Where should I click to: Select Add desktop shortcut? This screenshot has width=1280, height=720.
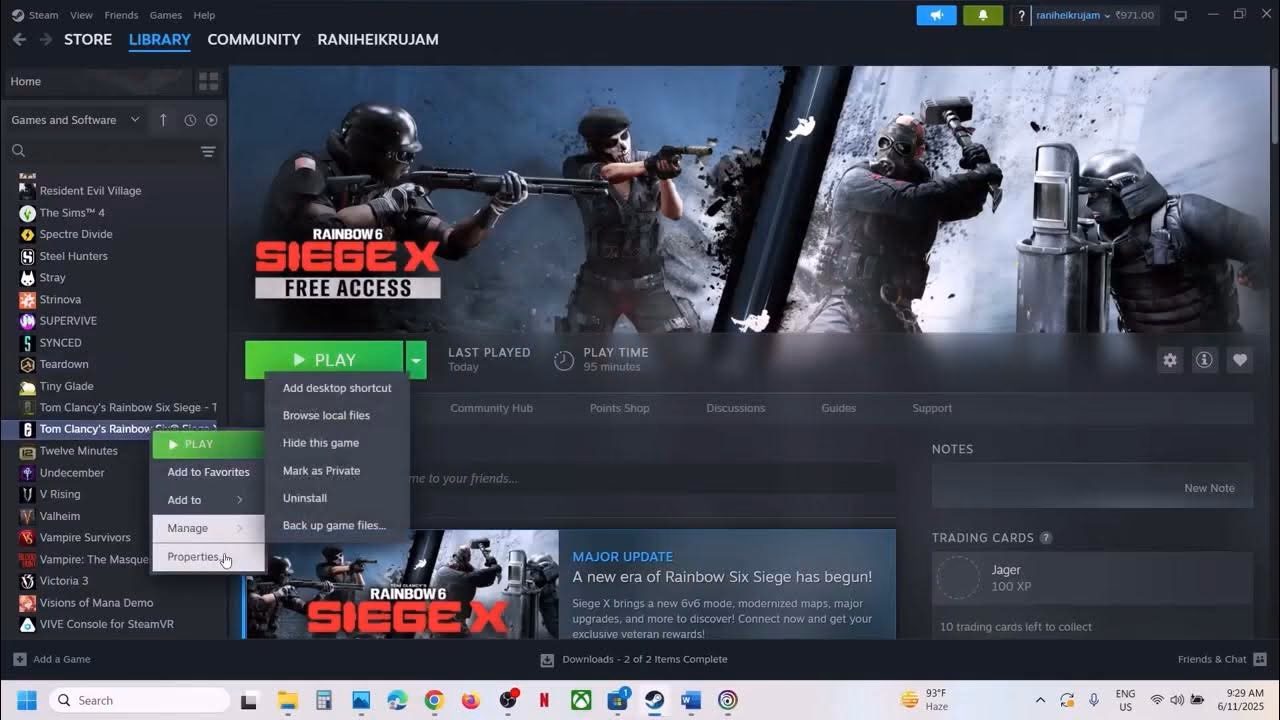(x=337, y=388)
